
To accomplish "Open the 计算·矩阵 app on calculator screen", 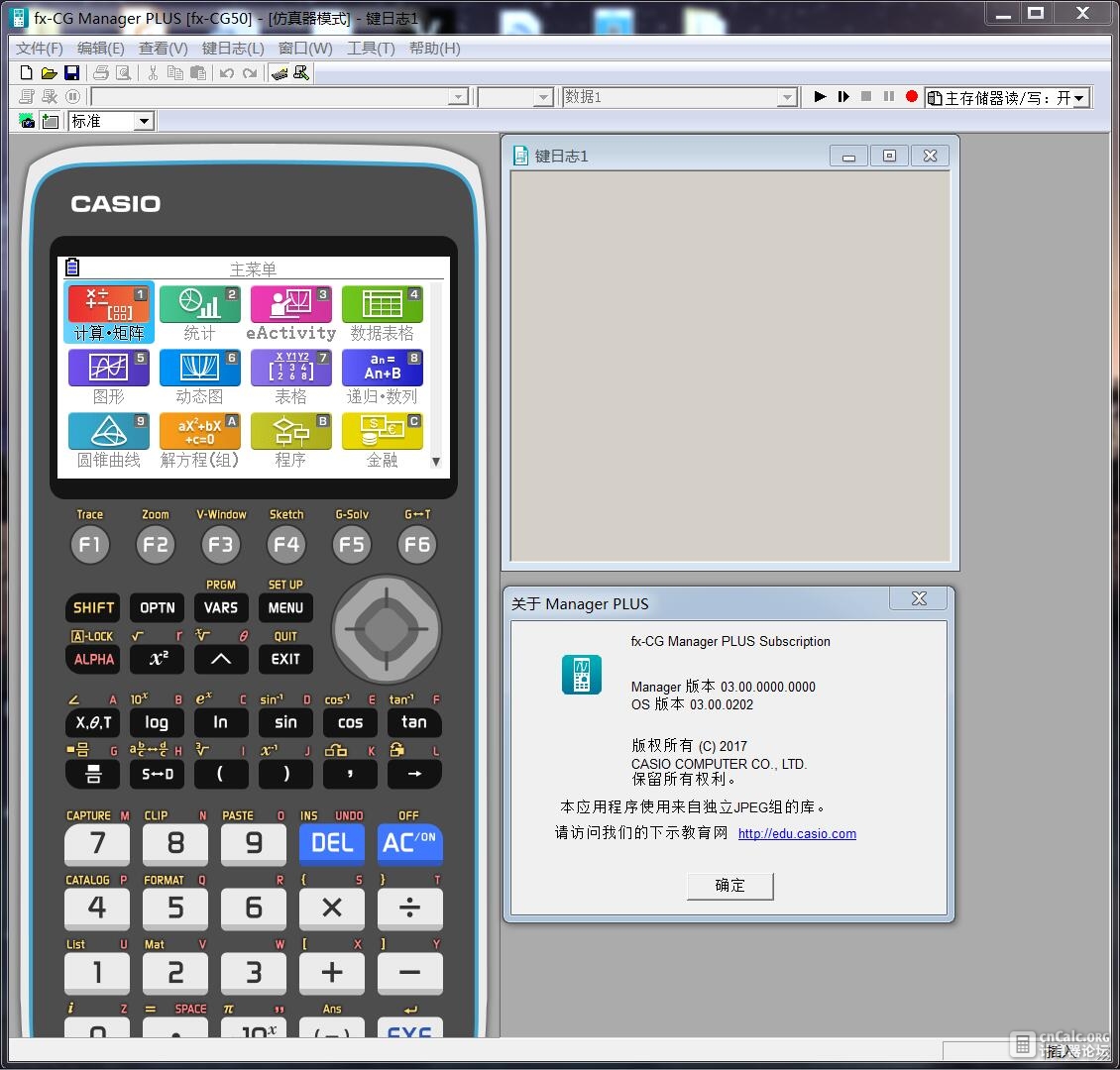I will pyautogui.click(x=109, y=313).
